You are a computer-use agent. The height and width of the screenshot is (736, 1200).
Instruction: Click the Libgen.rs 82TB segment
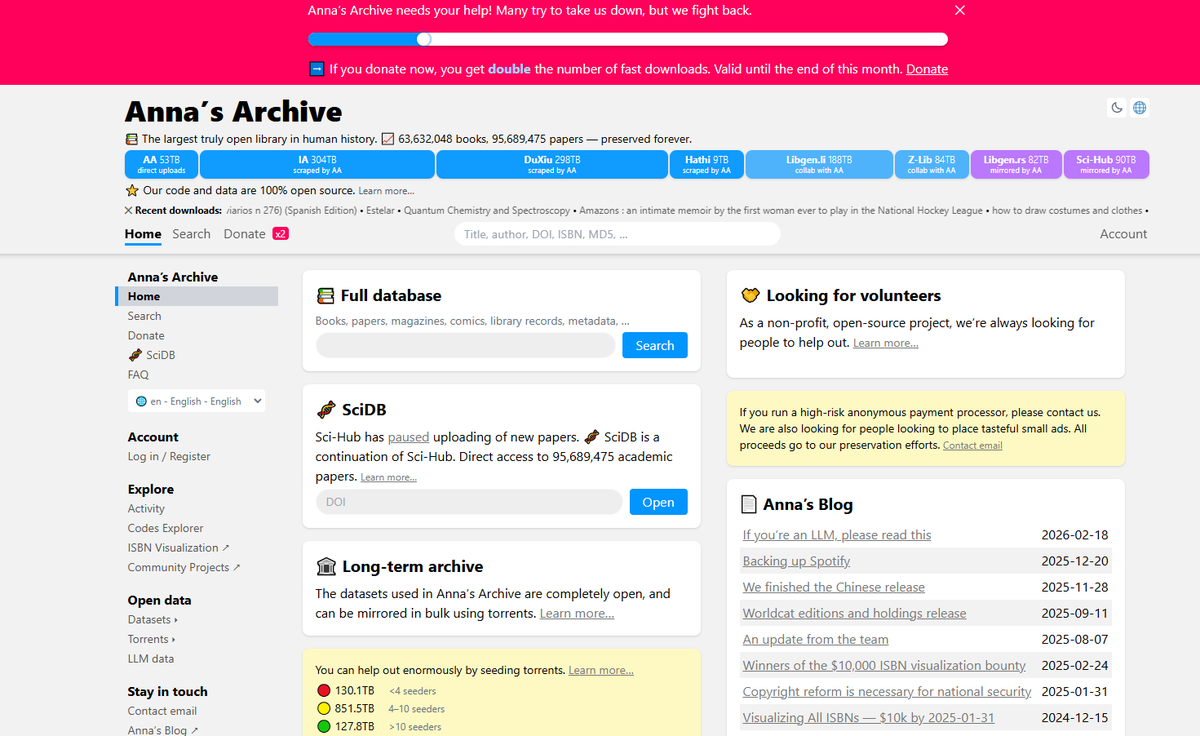coord(1016,164)
